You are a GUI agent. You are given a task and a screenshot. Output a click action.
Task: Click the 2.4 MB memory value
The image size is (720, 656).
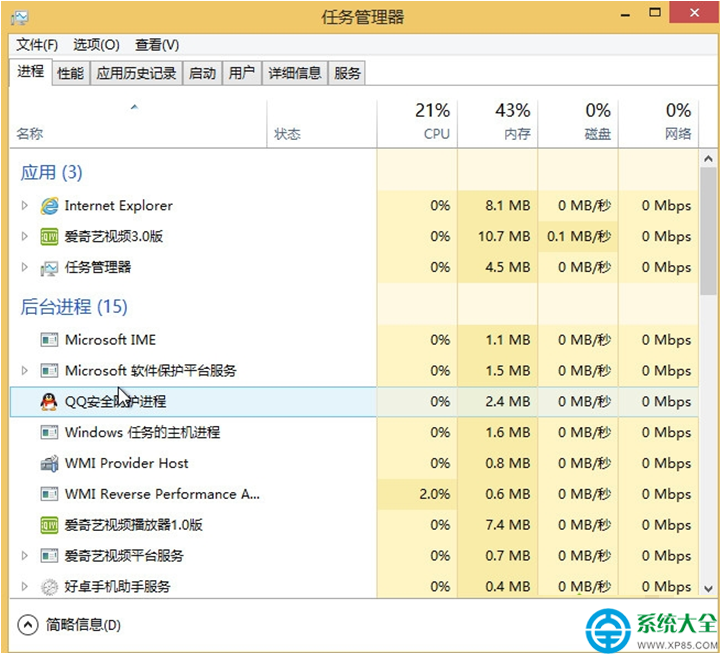coord(508,402)
